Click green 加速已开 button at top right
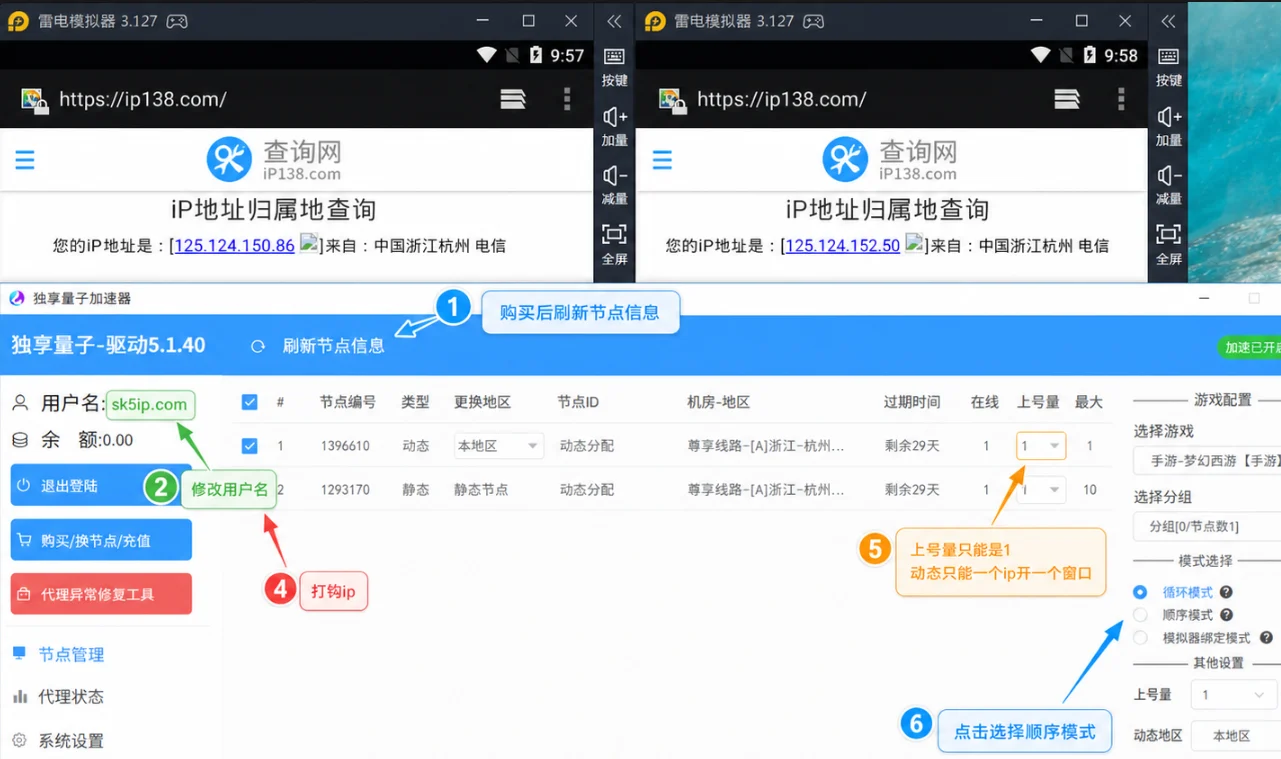This screenshot has width=1281, height=759. pos(1249,347)
